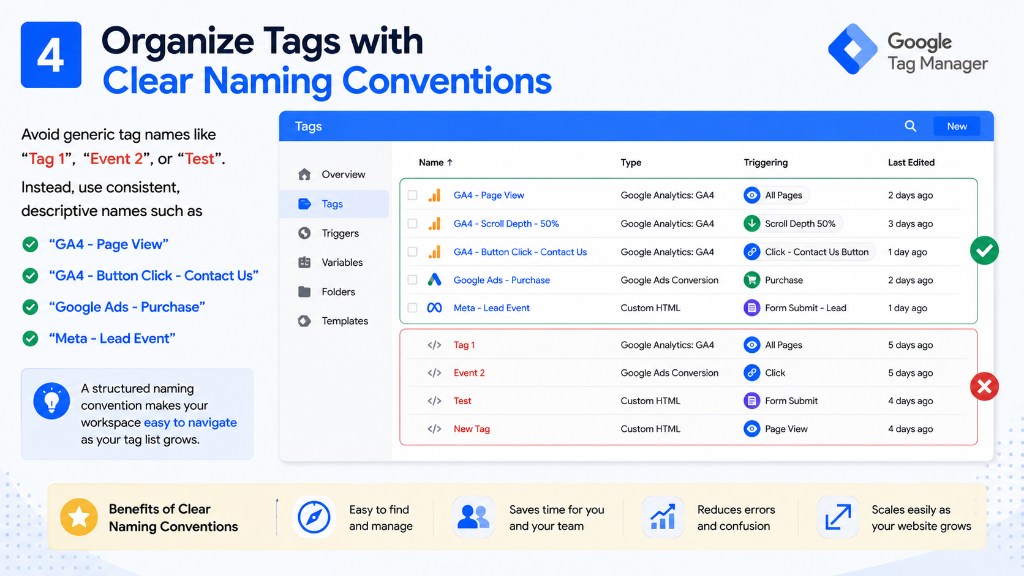1024x576 pixels.
Task: Check the GA4 - Scroll Depth - 50% checkbox
Action: pos(412,223)
